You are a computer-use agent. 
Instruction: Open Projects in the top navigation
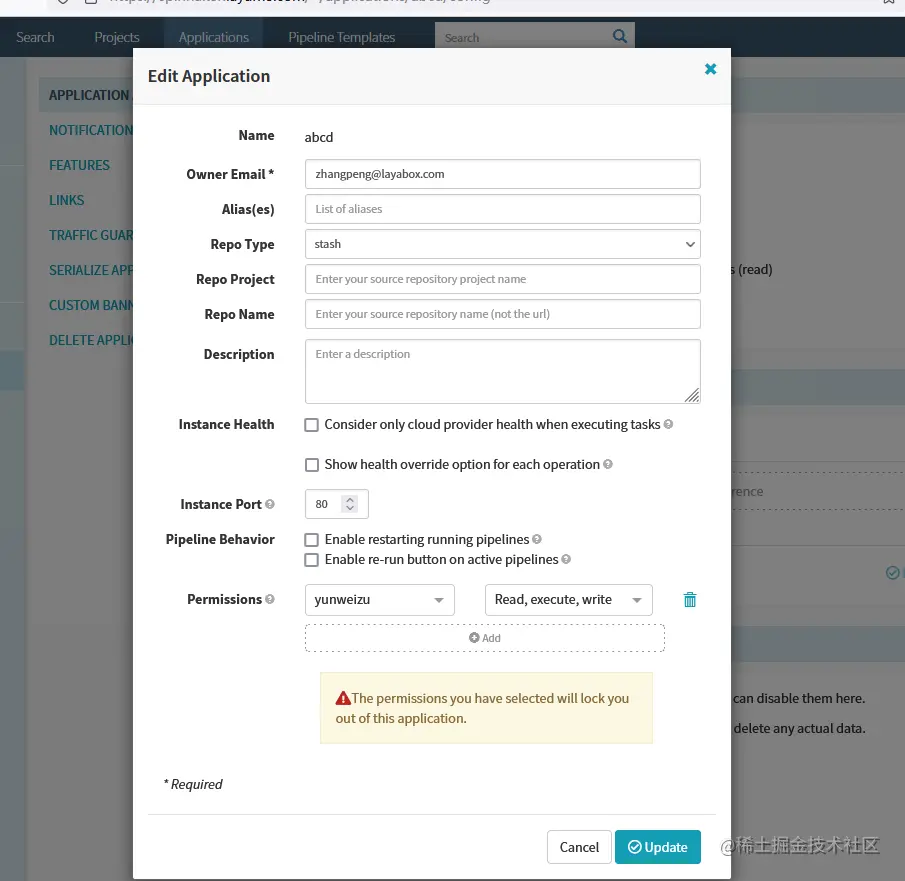click(117, 37)
